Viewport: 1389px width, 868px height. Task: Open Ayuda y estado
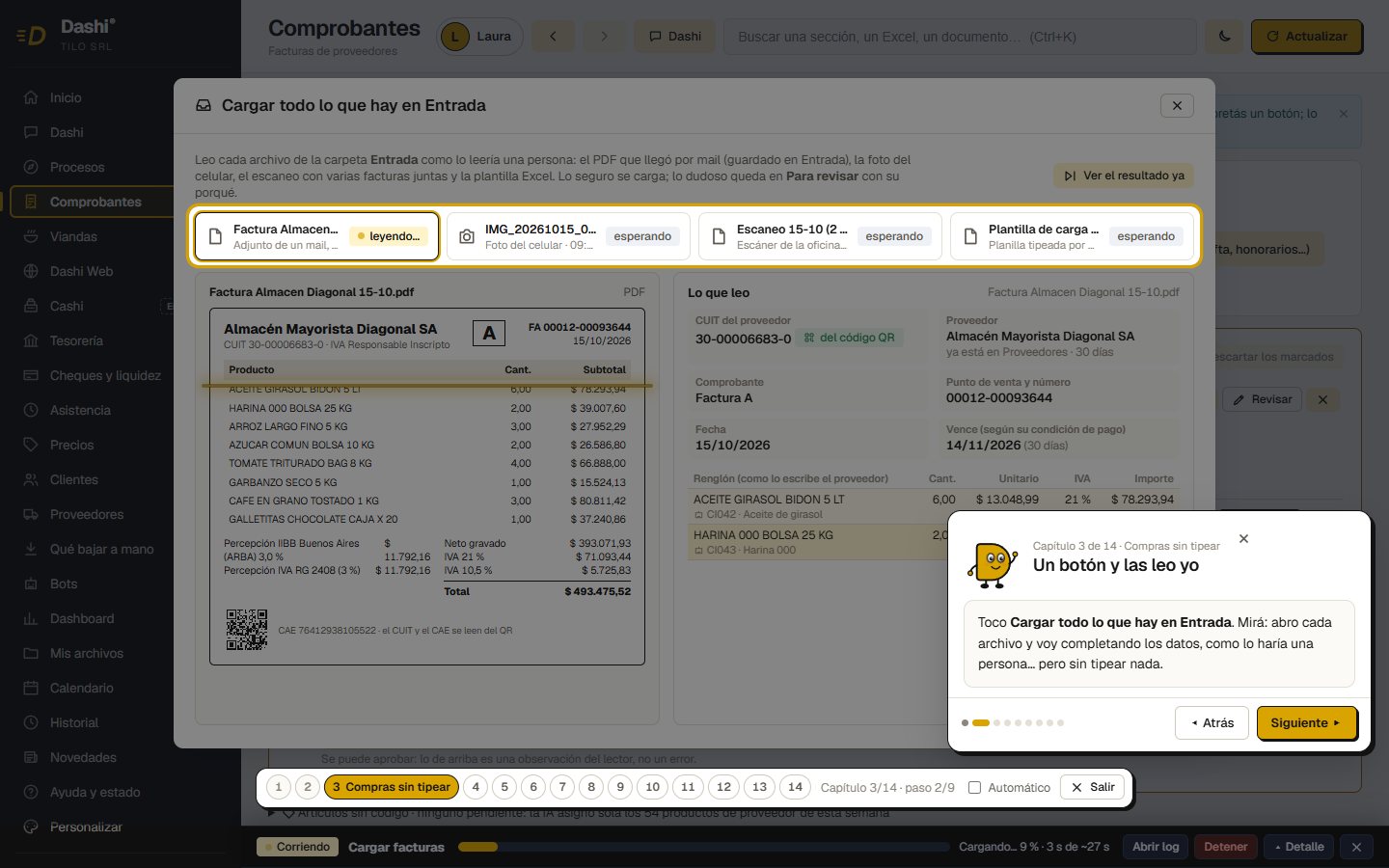[x=95, y=792]
